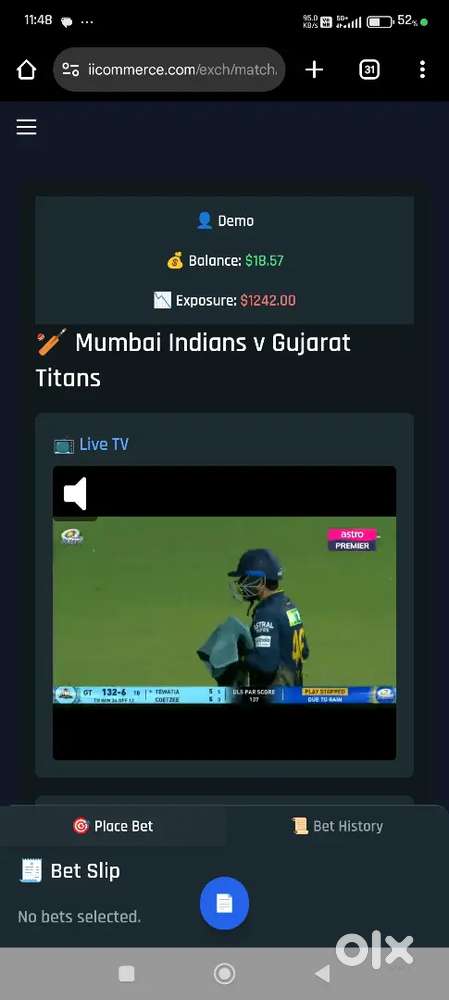Tap the browser home icon
Image resolution: width=449 pixels, height=1000 pixels.
click(x=26, y=70)
